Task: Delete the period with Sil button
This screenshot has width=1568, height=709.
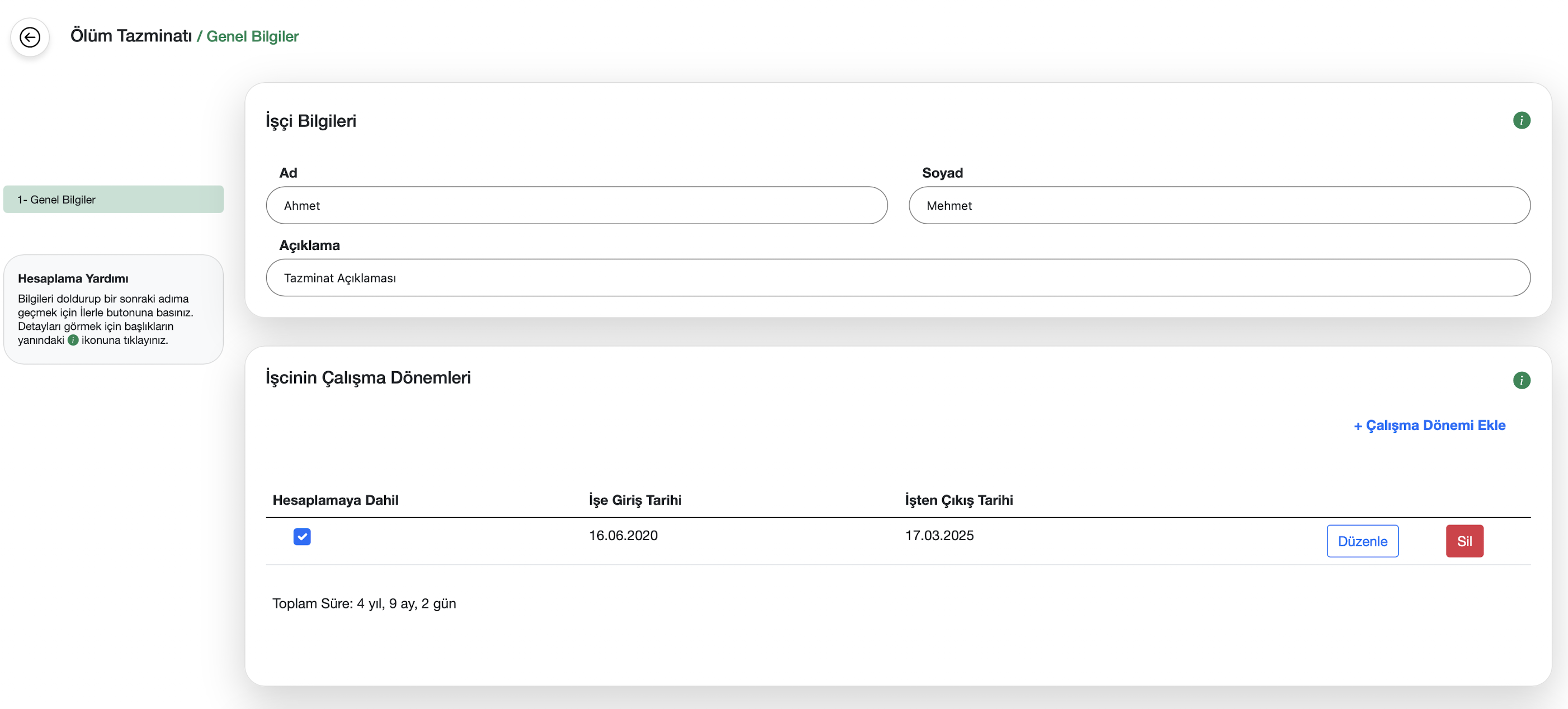Action: [x=1464, y=541]
